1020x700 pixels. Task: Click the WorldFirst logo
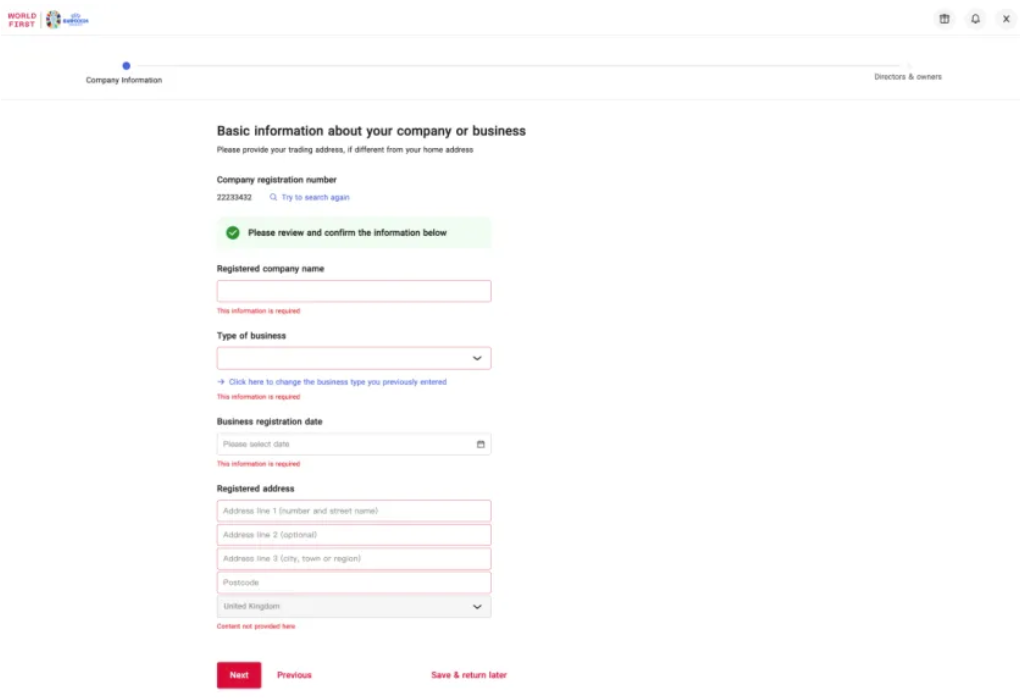click(x=22, y=19)
